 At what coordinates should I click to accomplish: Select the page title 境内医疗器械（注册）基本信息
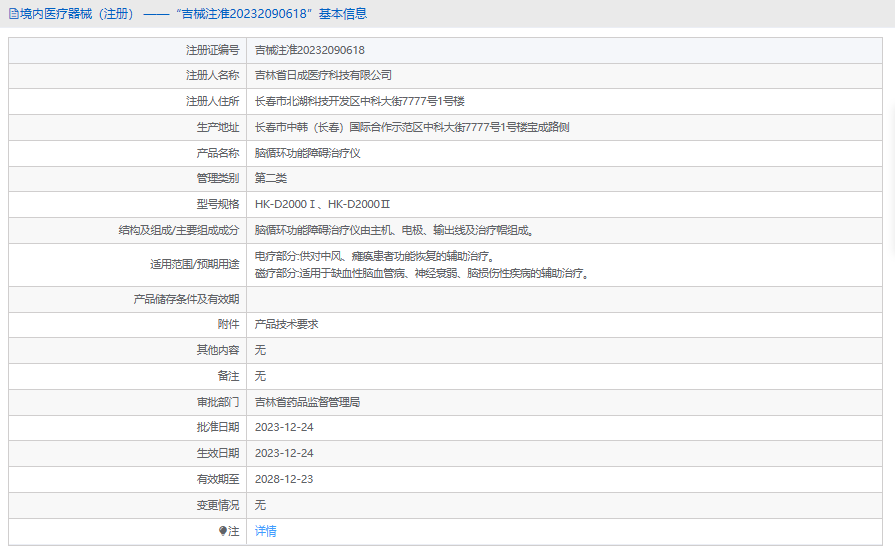coord(193,14)
